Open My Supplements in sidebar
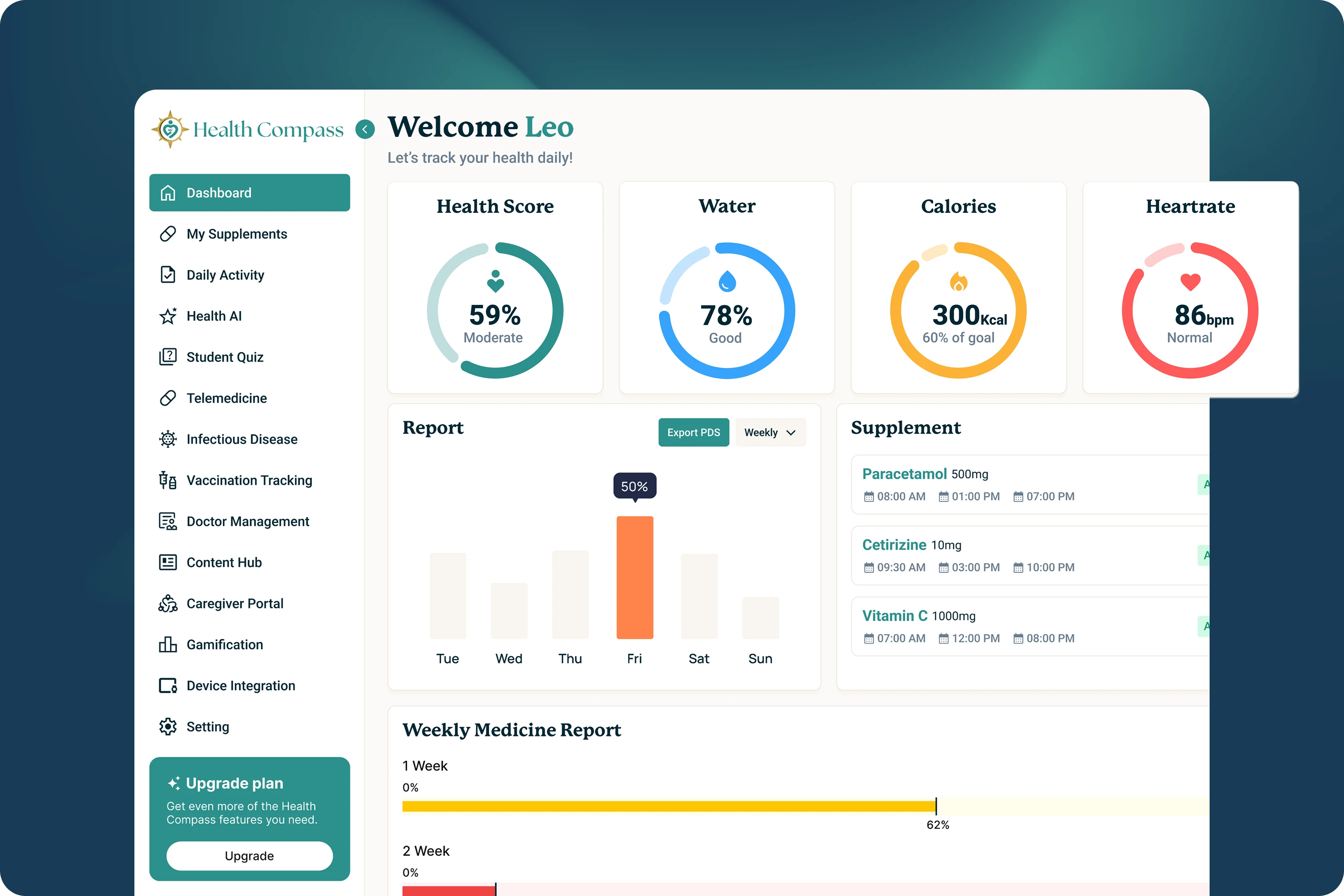 coord(250,234)
